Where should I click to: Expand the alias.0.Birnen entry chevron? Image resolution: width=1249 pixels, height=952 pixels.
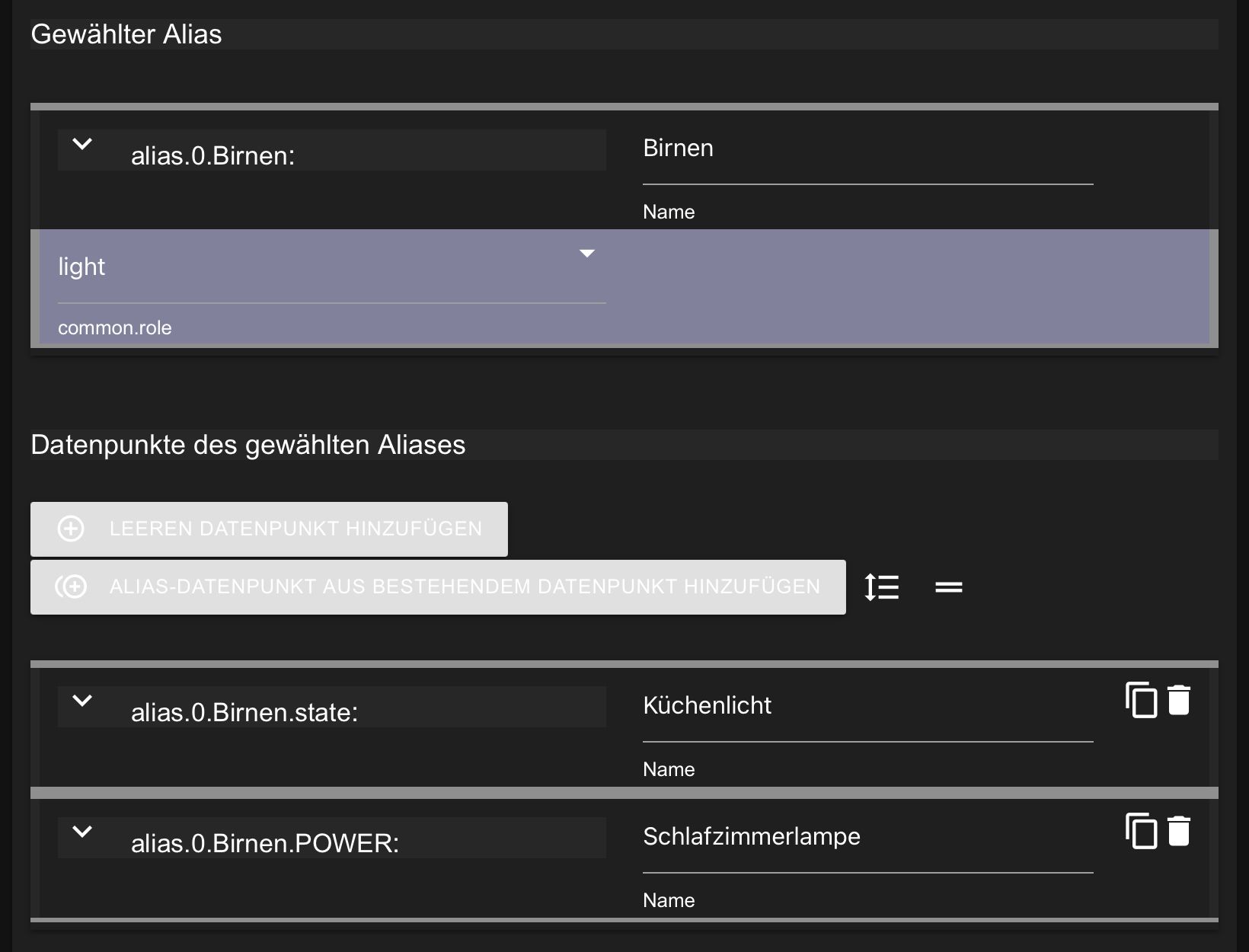82,144
